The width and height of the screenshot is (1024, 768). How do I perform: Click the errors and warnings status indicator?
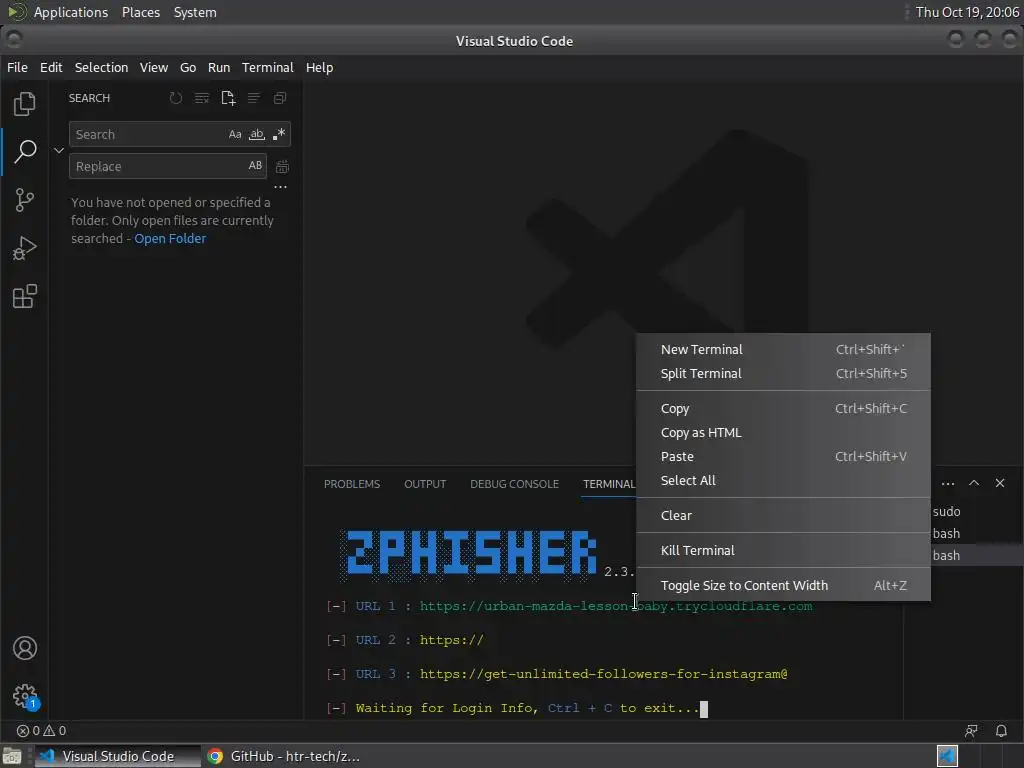point(42,731)
